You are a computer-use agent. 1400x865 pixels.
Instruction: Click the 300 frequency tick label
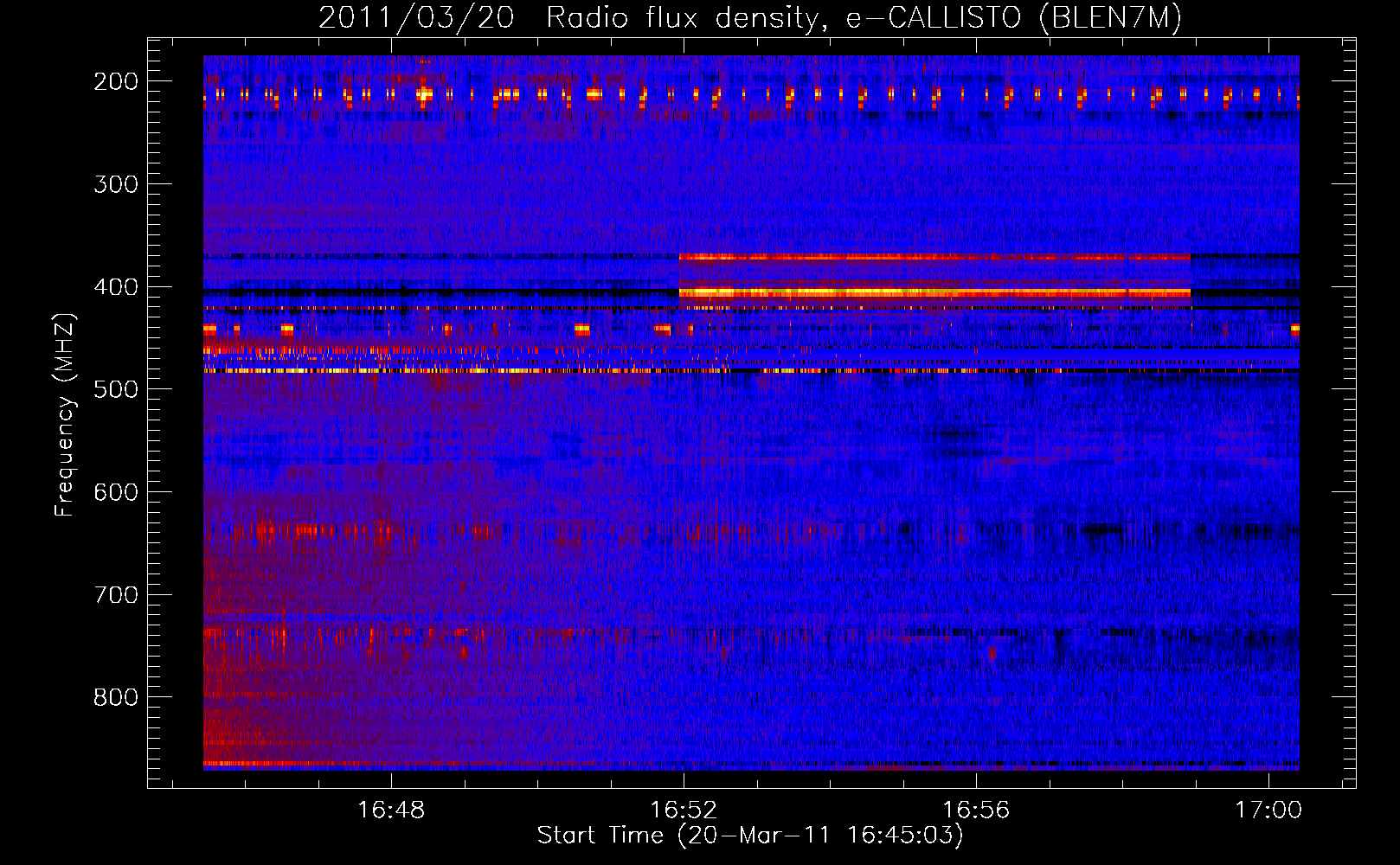[115, 184]
